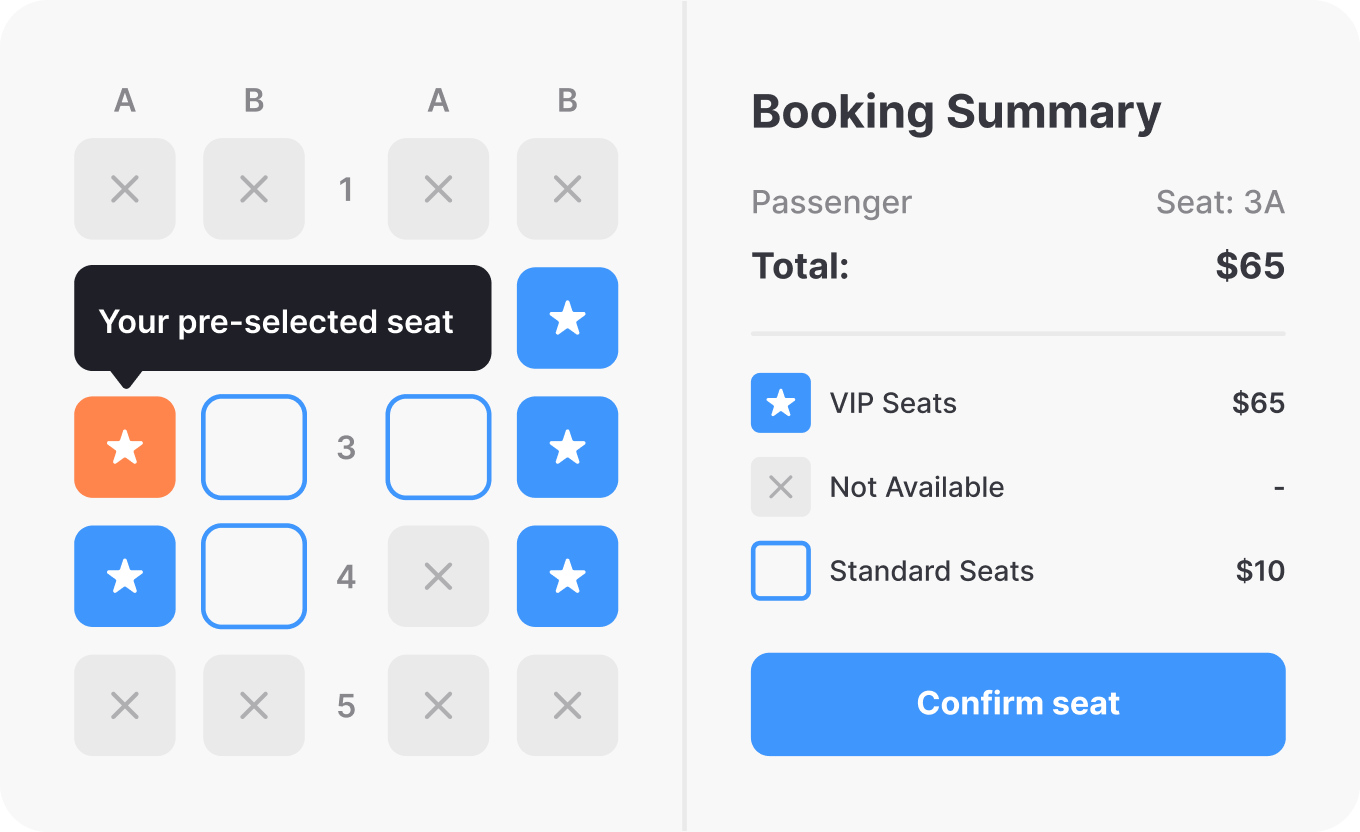Viewport: 1360px width, 832px height.
Task: Toggle standard seat 4B on left side
Action: click(254, 576)
